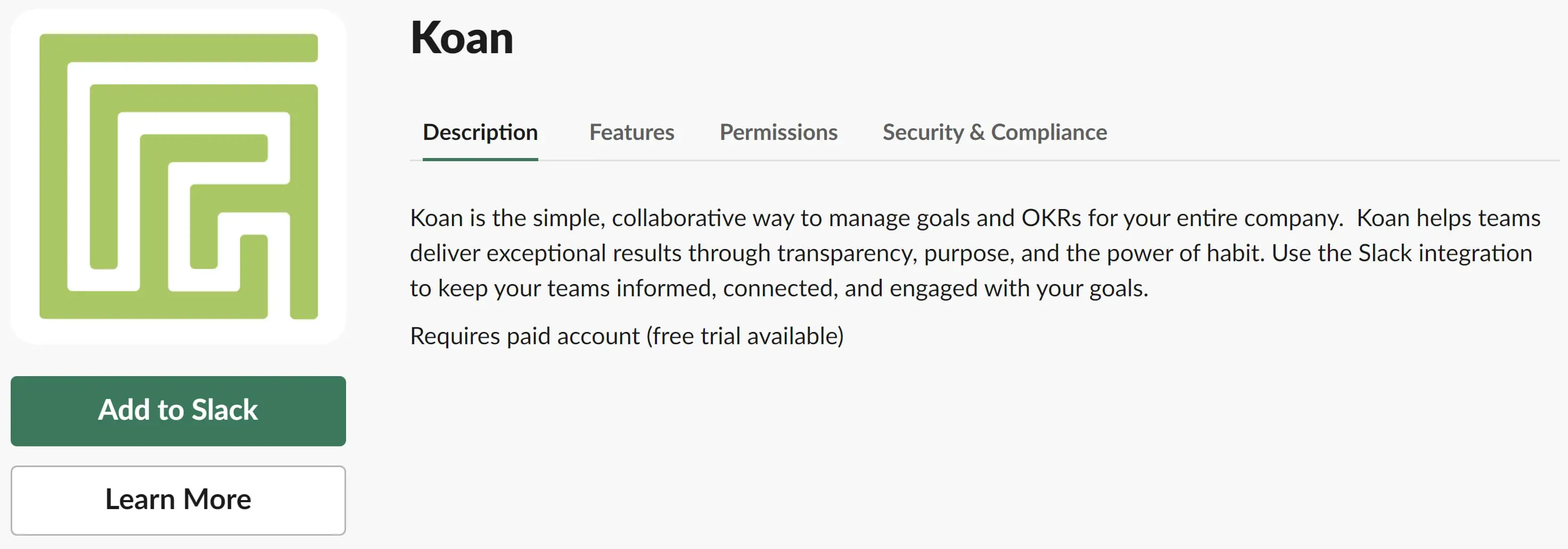Click the "power of habit" phrase
Viewport: 1568px width, 549px height.
[1186, 254]
